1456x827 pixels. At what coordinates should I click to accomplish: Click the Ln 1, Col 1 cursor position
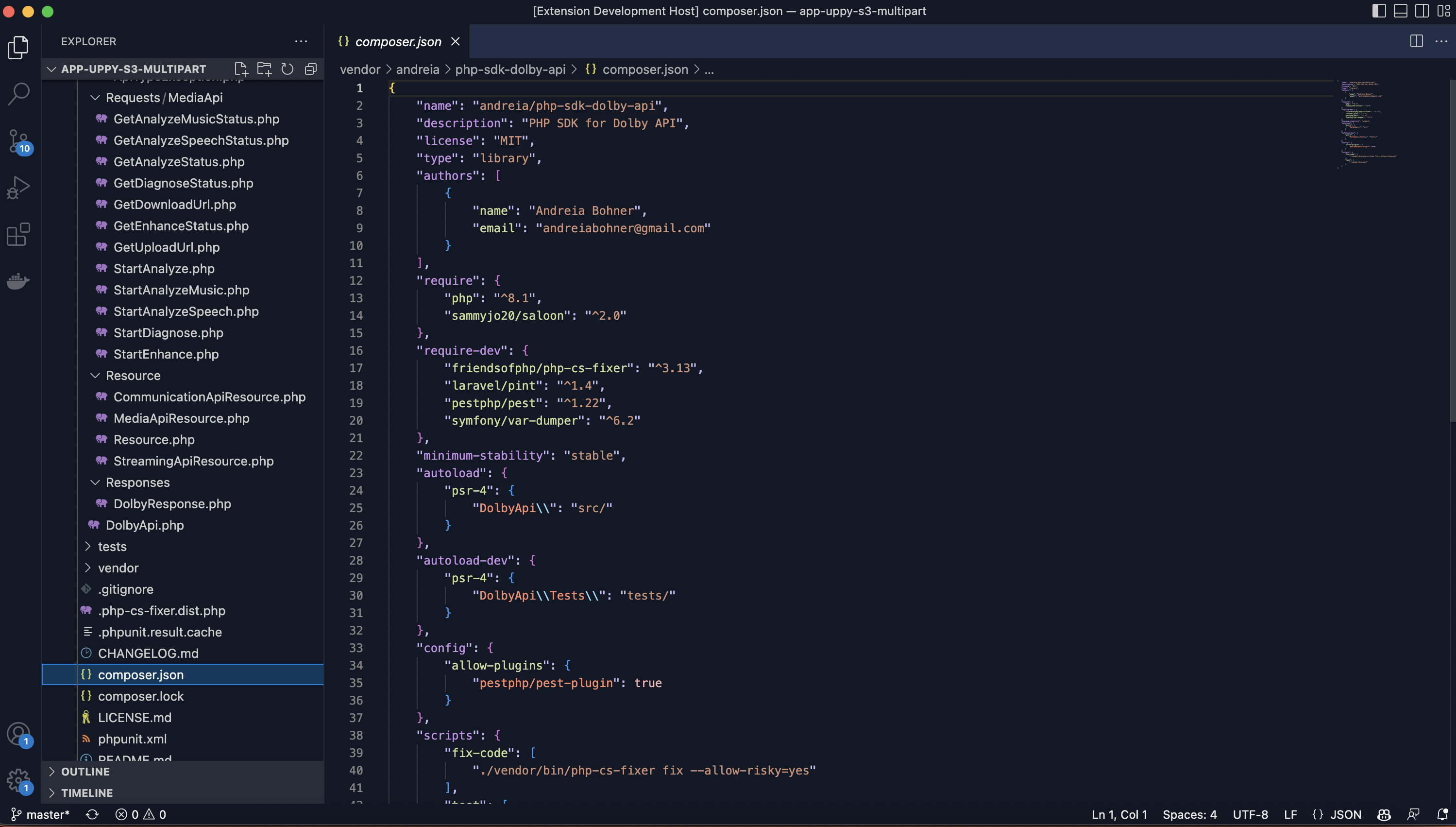tap(1119, 814)
